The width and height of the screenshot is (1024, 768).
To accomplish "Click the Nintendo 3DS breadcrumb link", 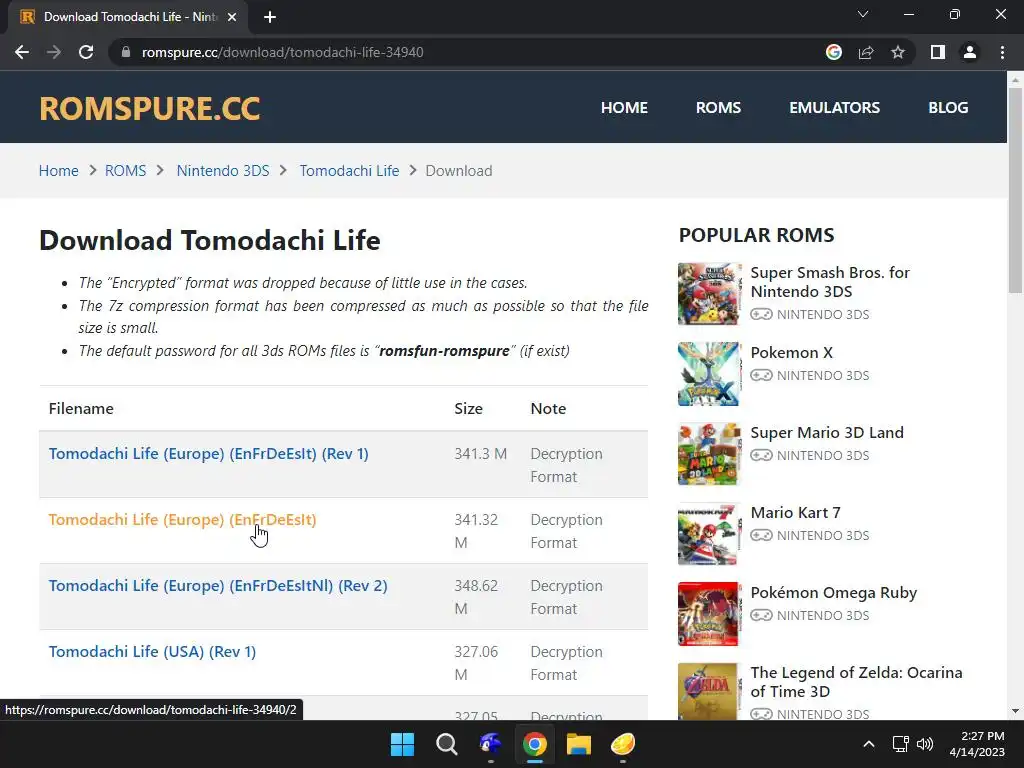I will pyautogui.click(x=223, y=170).
